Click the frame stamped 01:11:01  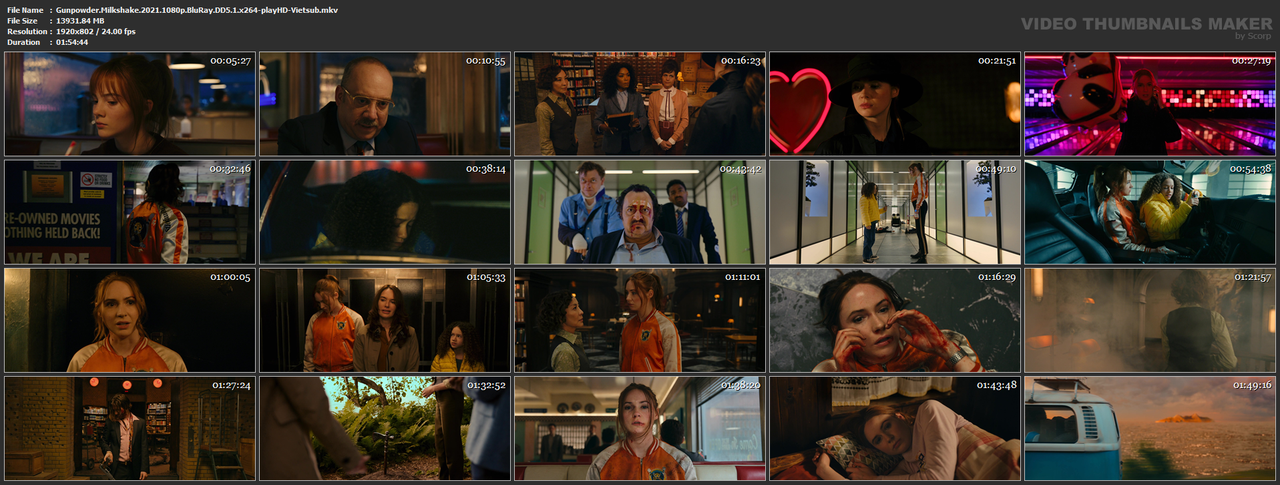click(639, 320)
